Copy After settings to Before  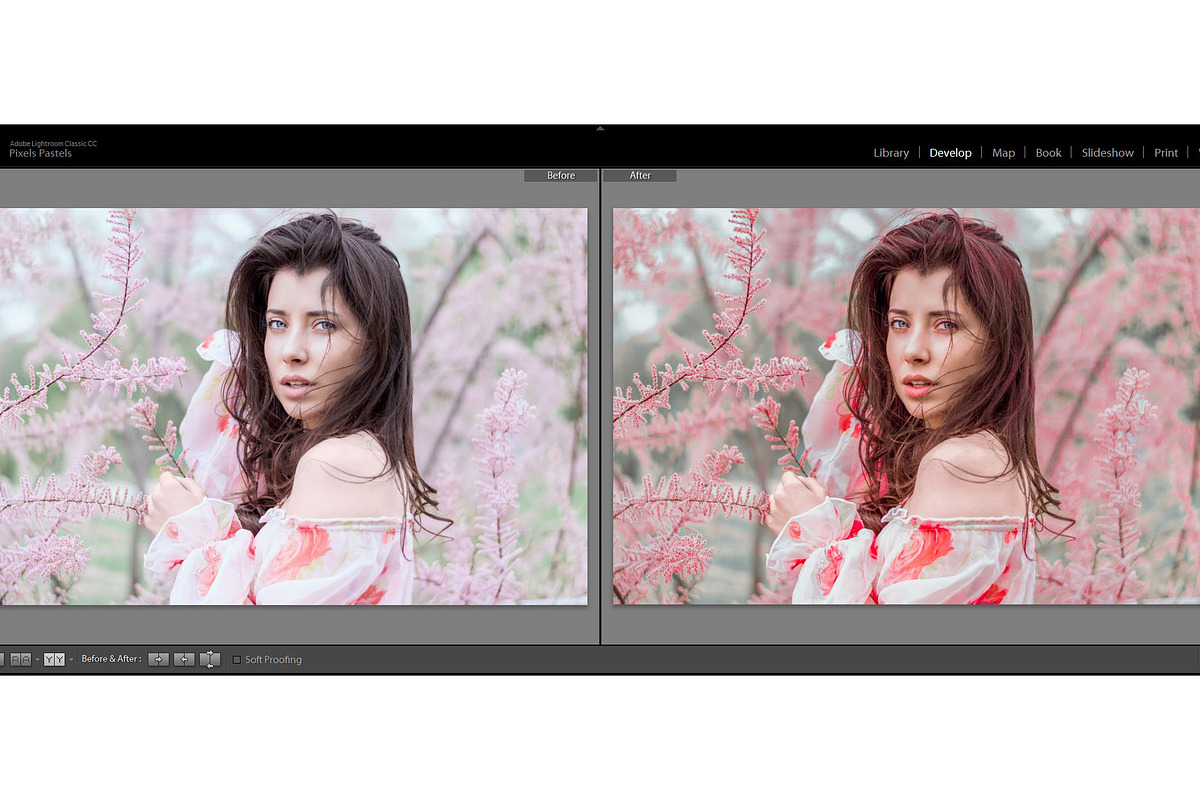point(184,659)
